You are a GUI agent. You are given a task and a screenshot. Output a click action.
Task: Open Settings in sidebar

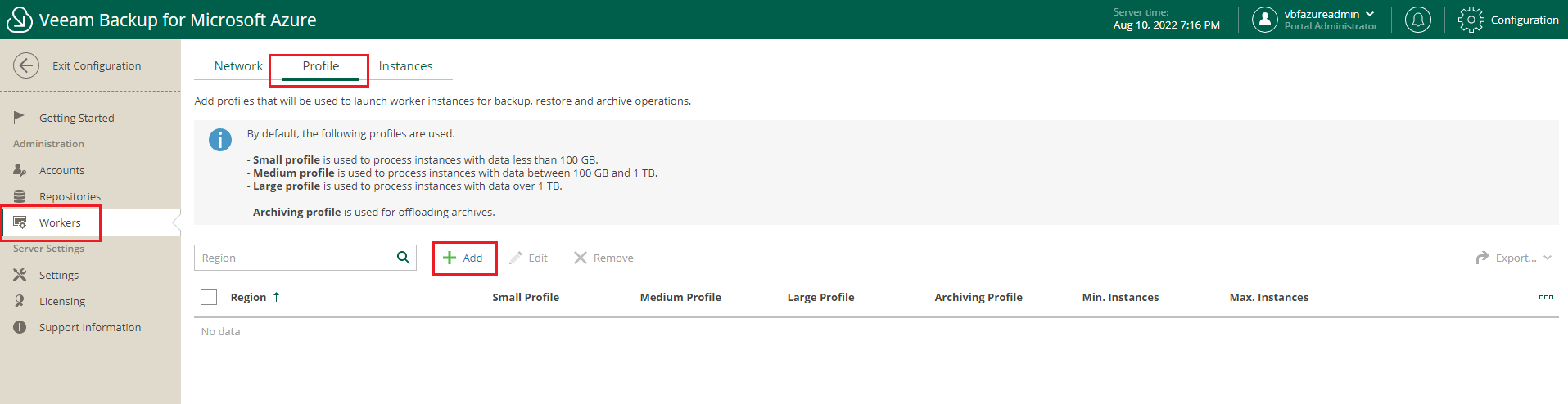pos(59,275)
